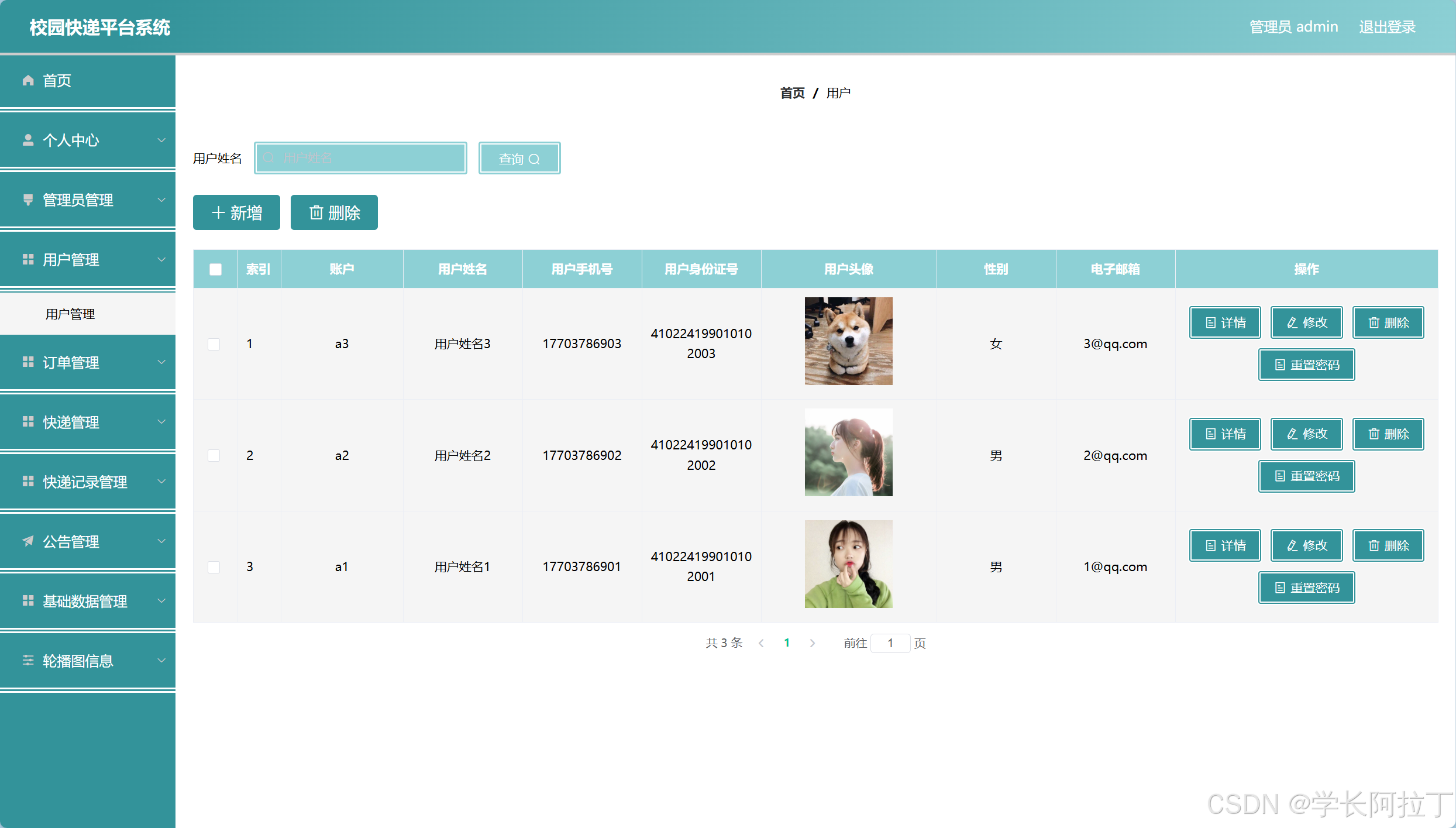1456x828 pixels.
Task: Expand the 快递记录管理 menu arrow
Action: (161, 482)
